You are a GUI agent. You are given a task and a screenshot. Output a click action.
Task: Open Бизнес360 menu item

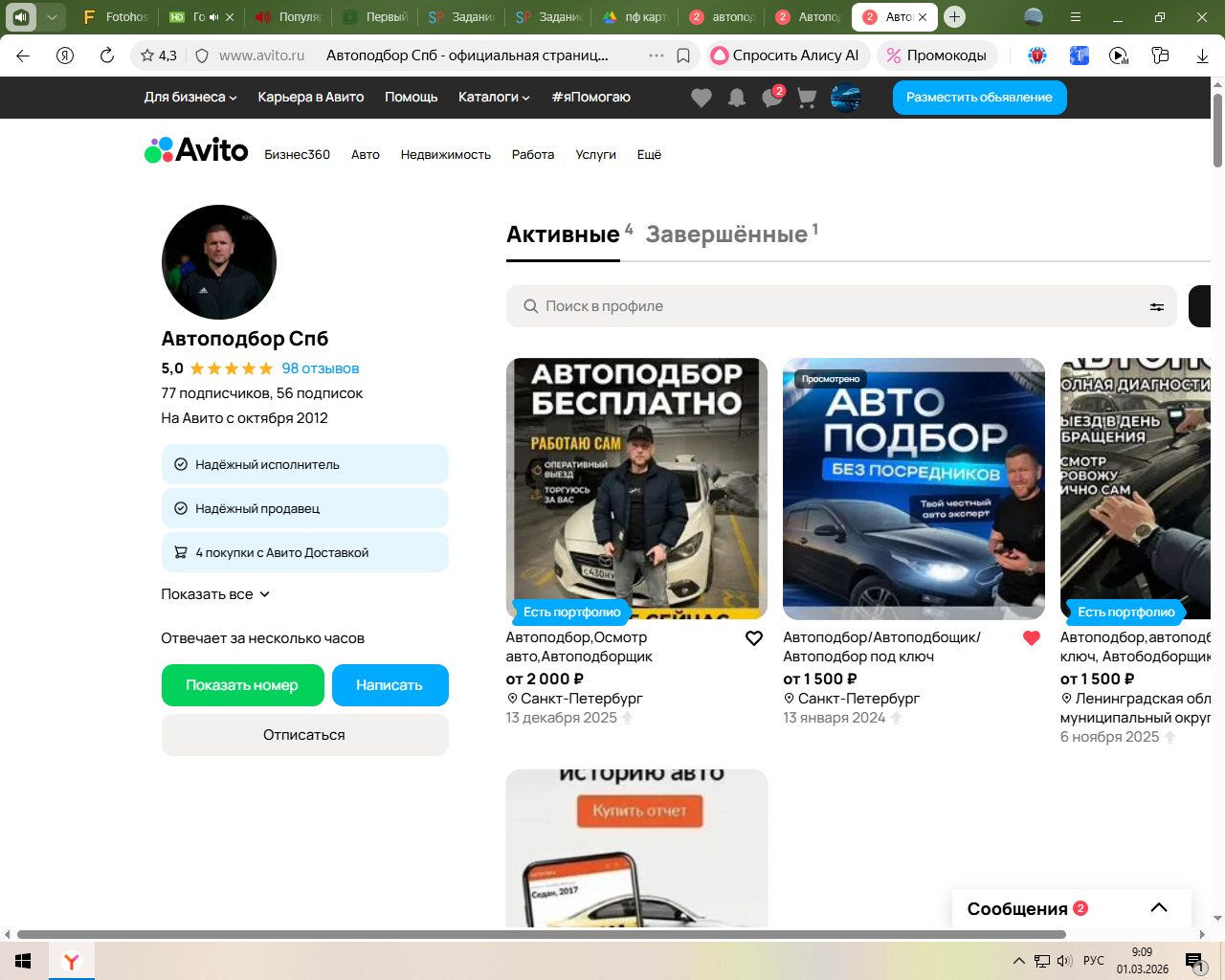[x=298, y=155]
